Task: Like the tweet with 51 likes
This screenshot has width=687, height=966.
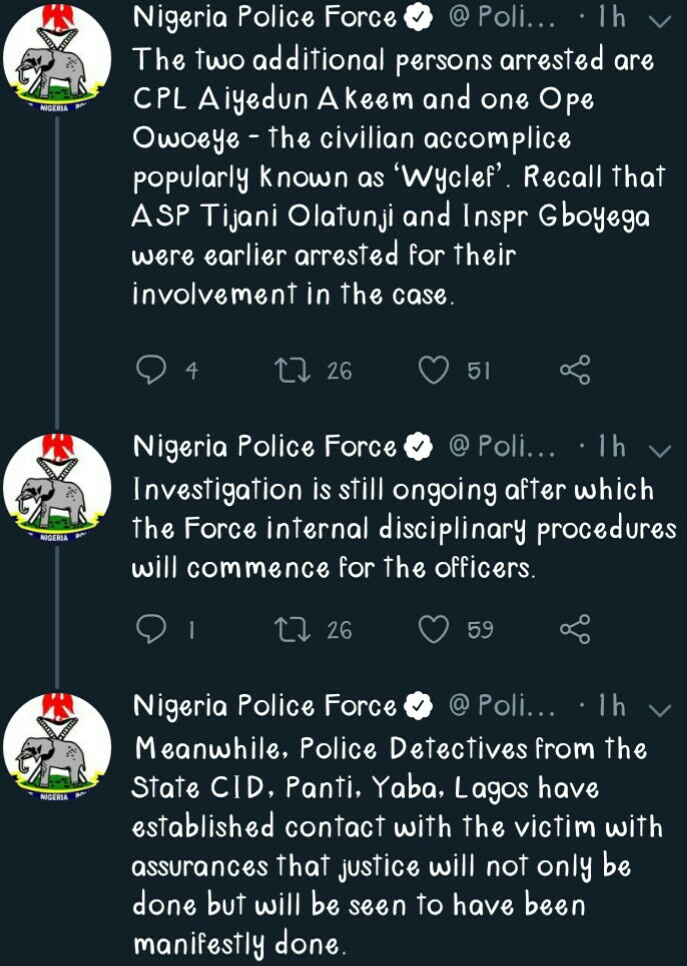Action: [x=433, y=371]
